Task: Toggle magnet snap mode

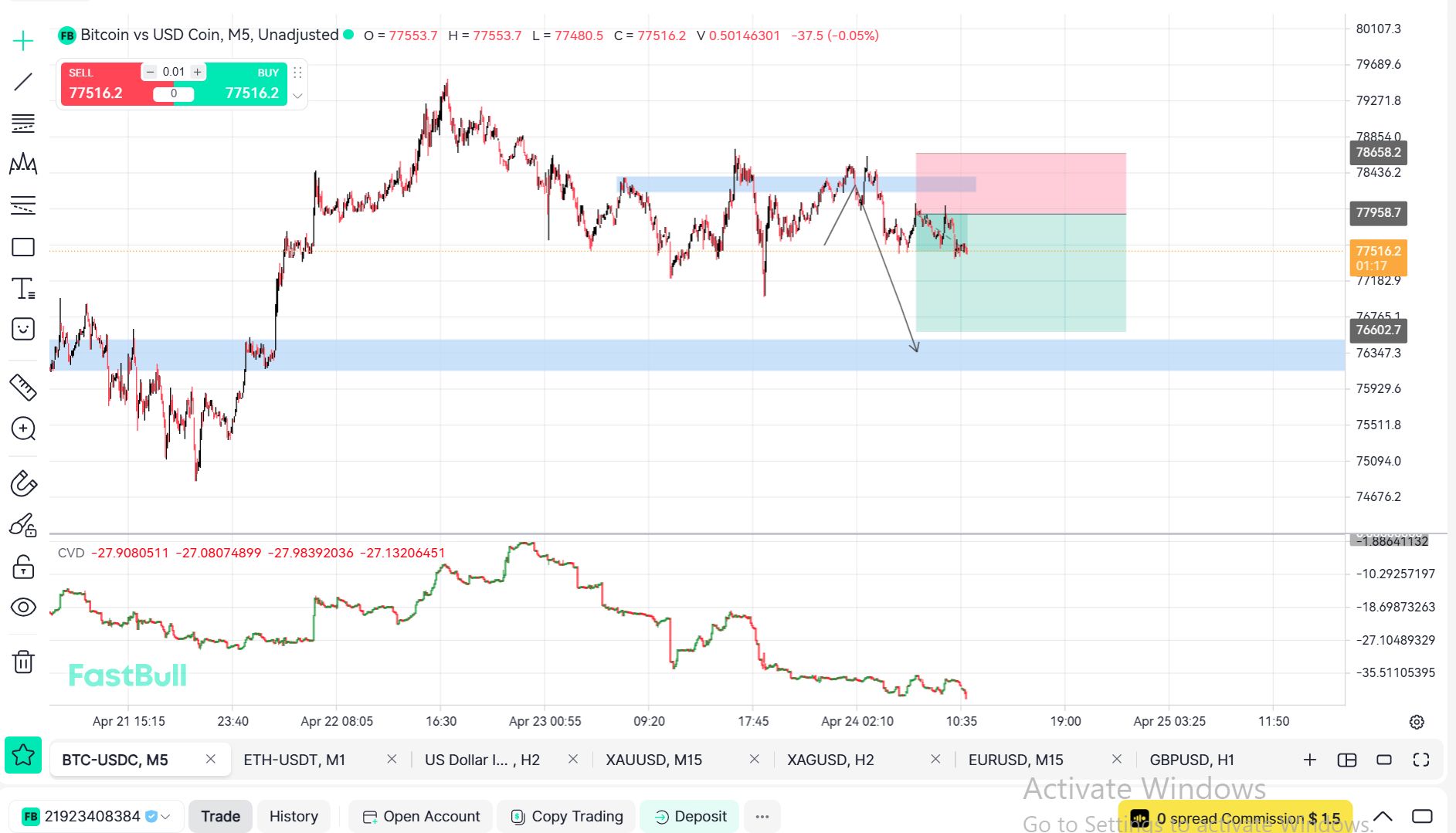Action: (23, 484)
